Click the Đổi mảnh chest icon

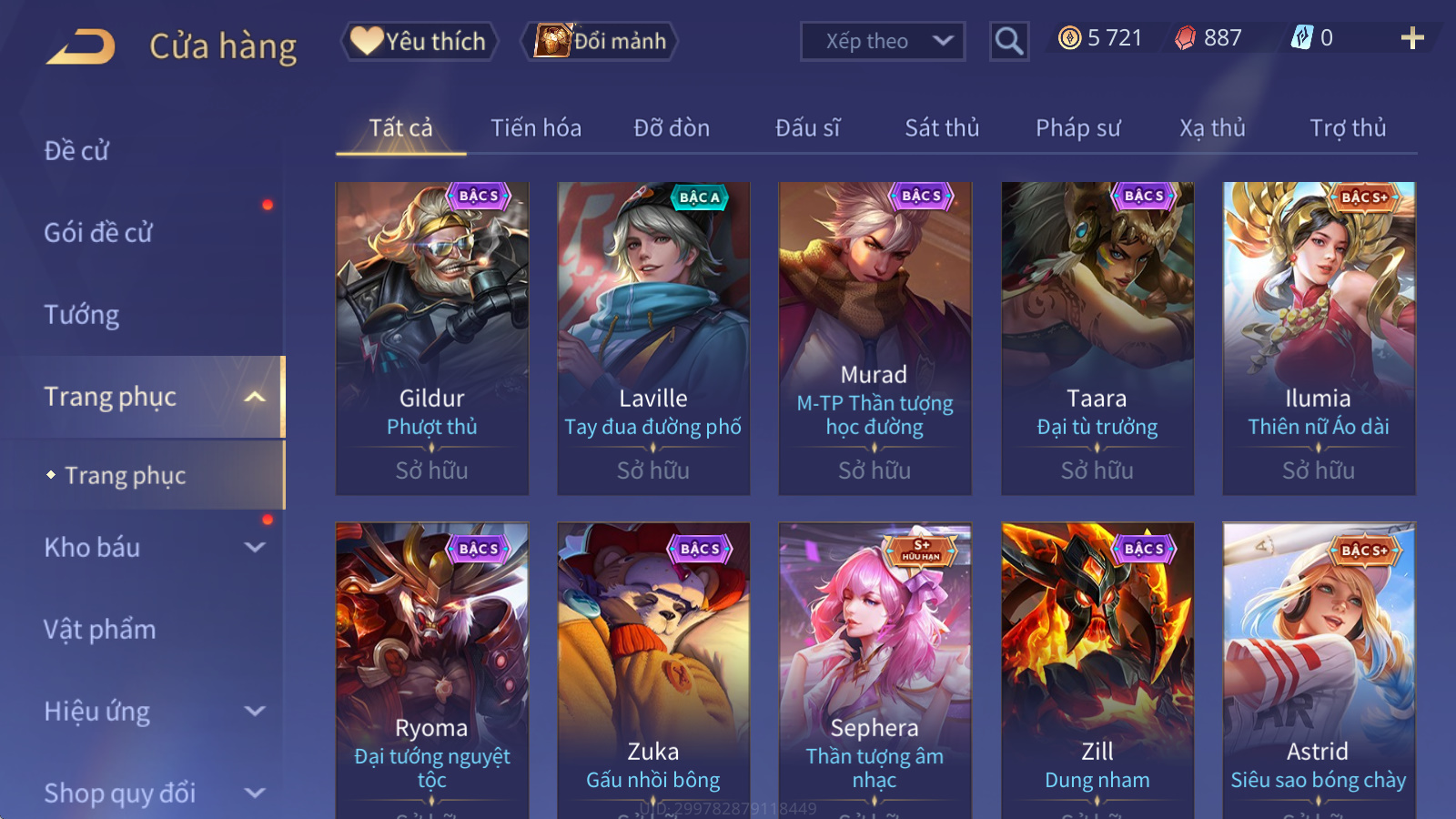[552, 41]
